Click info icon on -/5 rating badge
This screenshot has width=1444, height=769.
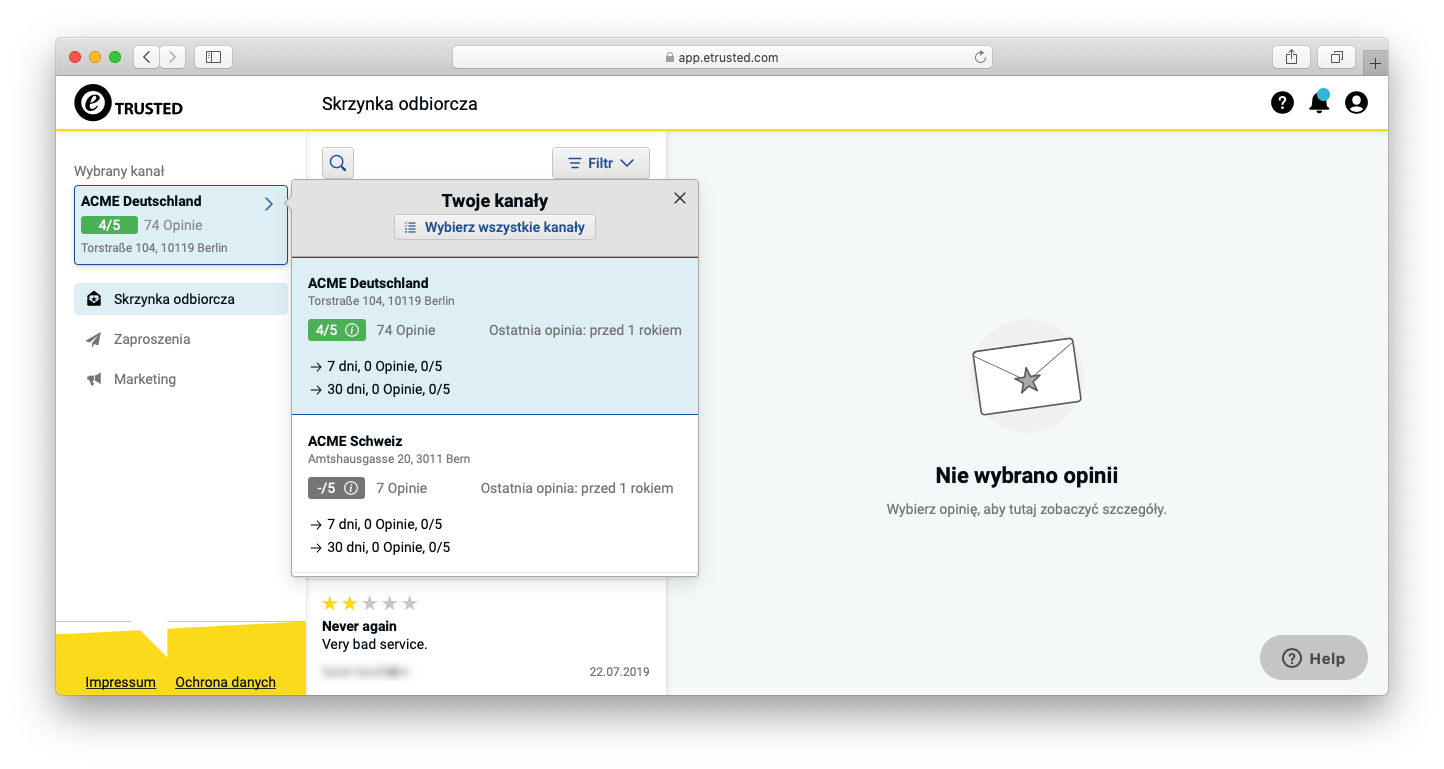(x=351, y=488)
